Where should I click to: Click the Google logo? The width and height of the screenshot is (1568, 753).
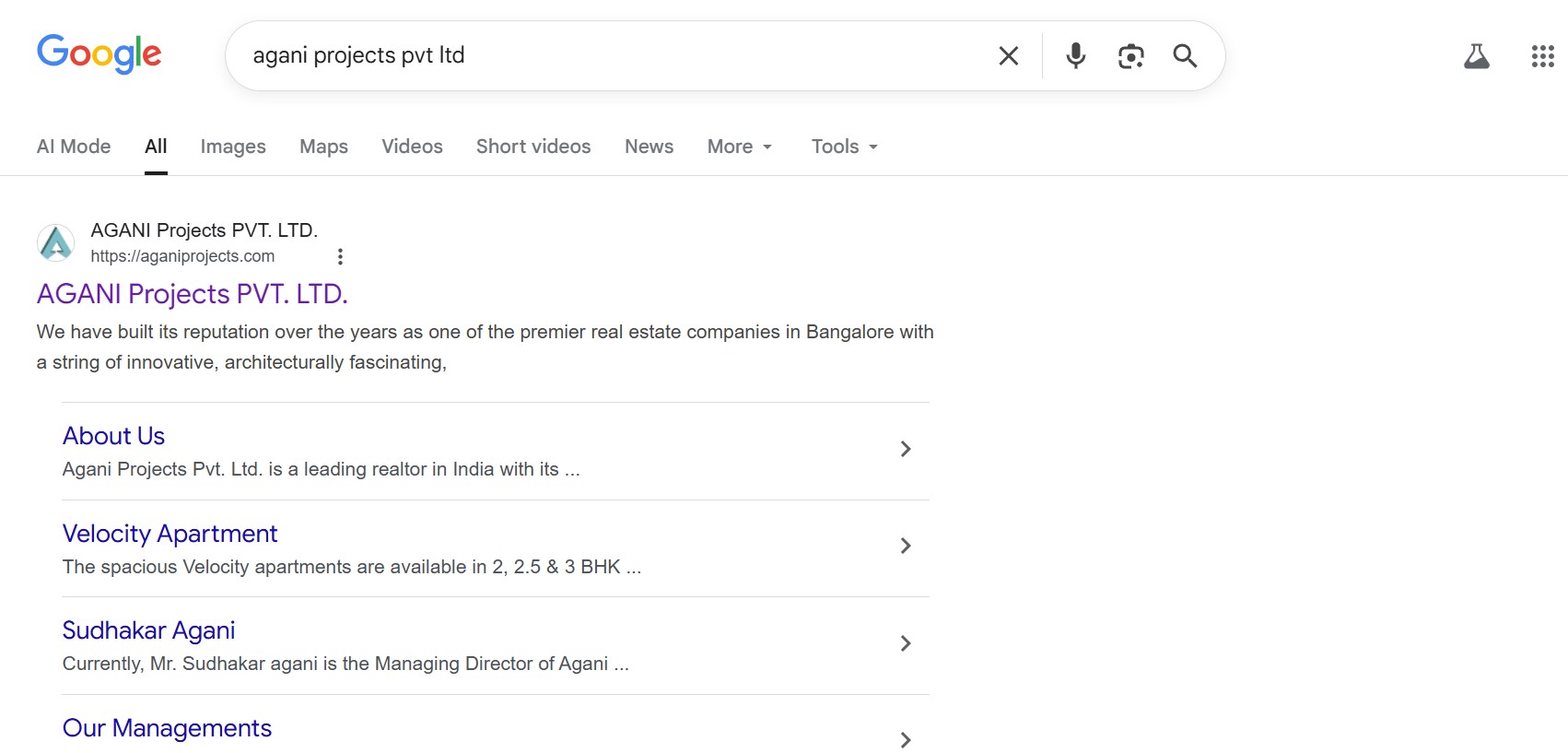click(x=99, y=54)
